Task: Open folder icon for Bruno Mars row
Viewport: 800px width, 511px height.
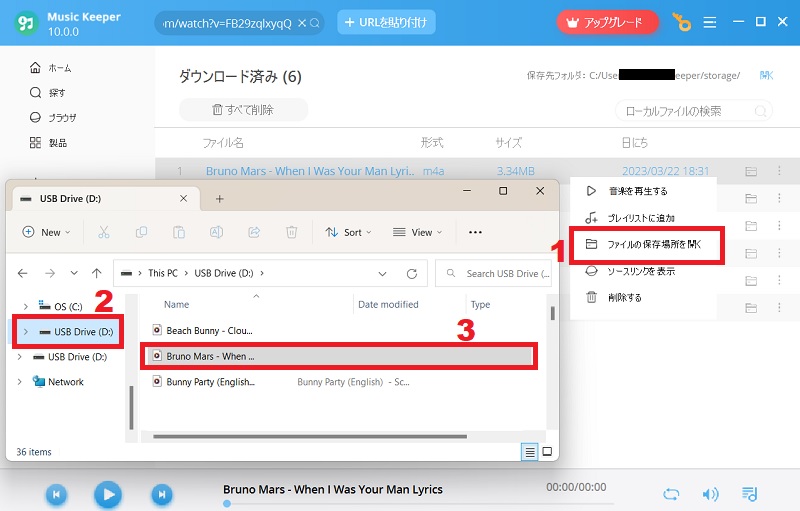Action: click(750, 171)
